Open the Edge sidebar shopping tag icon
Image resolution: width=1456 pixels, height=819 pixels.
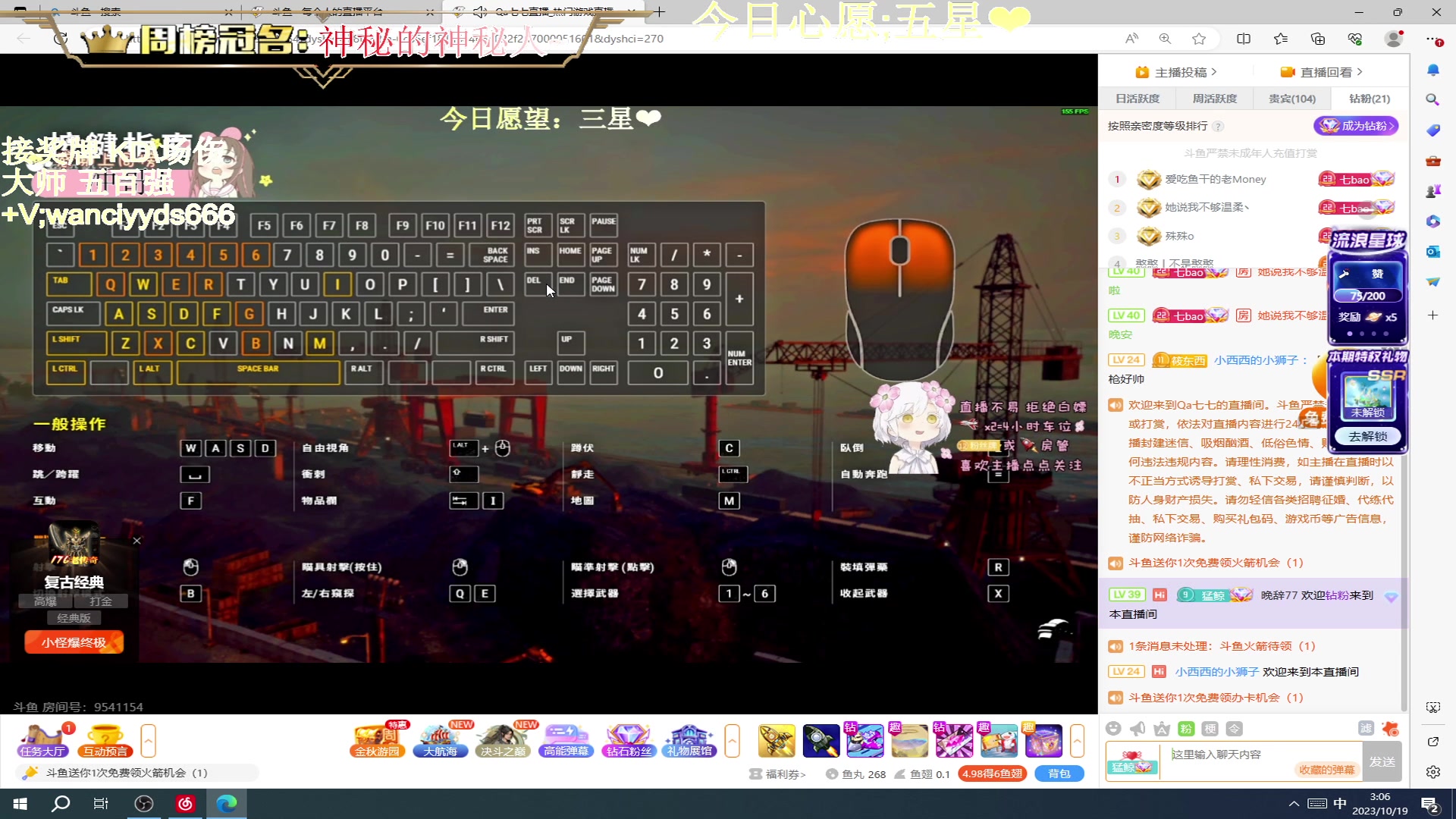coord(1432,130)
